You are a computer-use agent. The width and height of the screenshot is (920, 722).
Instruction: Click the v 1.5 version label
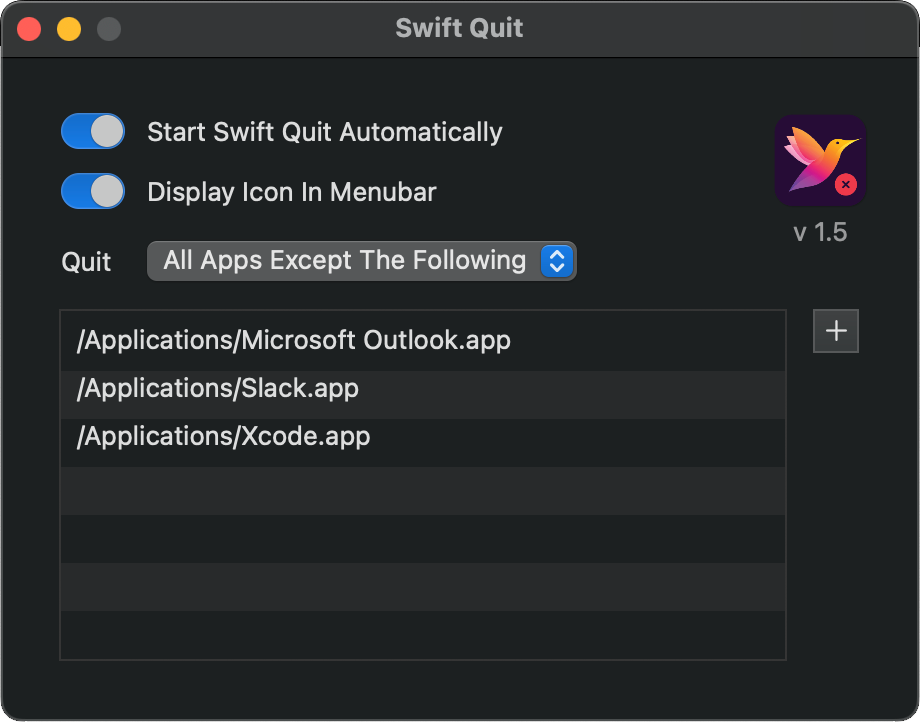(x=820, y=232)
